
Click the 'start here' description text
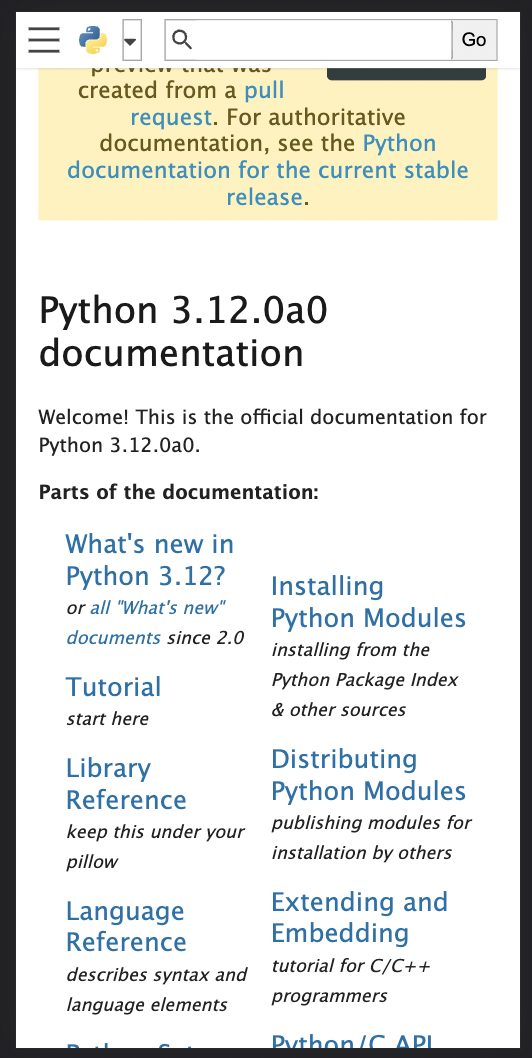107,719
